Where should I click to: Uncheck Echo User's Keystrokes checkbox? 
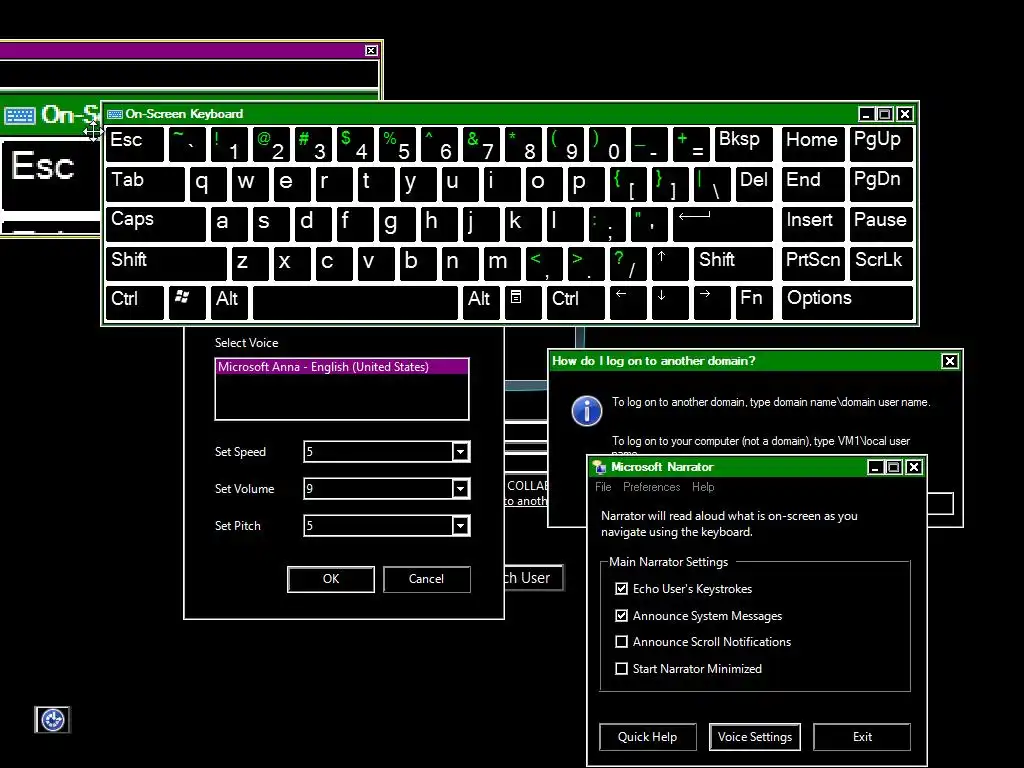(x=621, y=589)
